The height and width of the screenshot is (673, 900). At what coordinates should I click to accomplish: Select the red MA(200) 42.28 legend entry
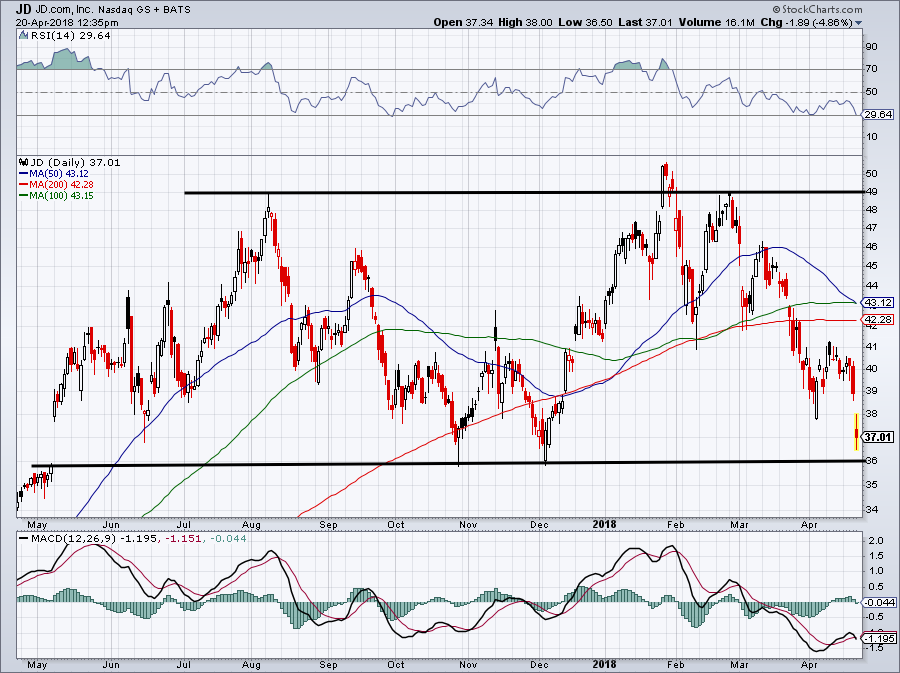tap(56, 184)
